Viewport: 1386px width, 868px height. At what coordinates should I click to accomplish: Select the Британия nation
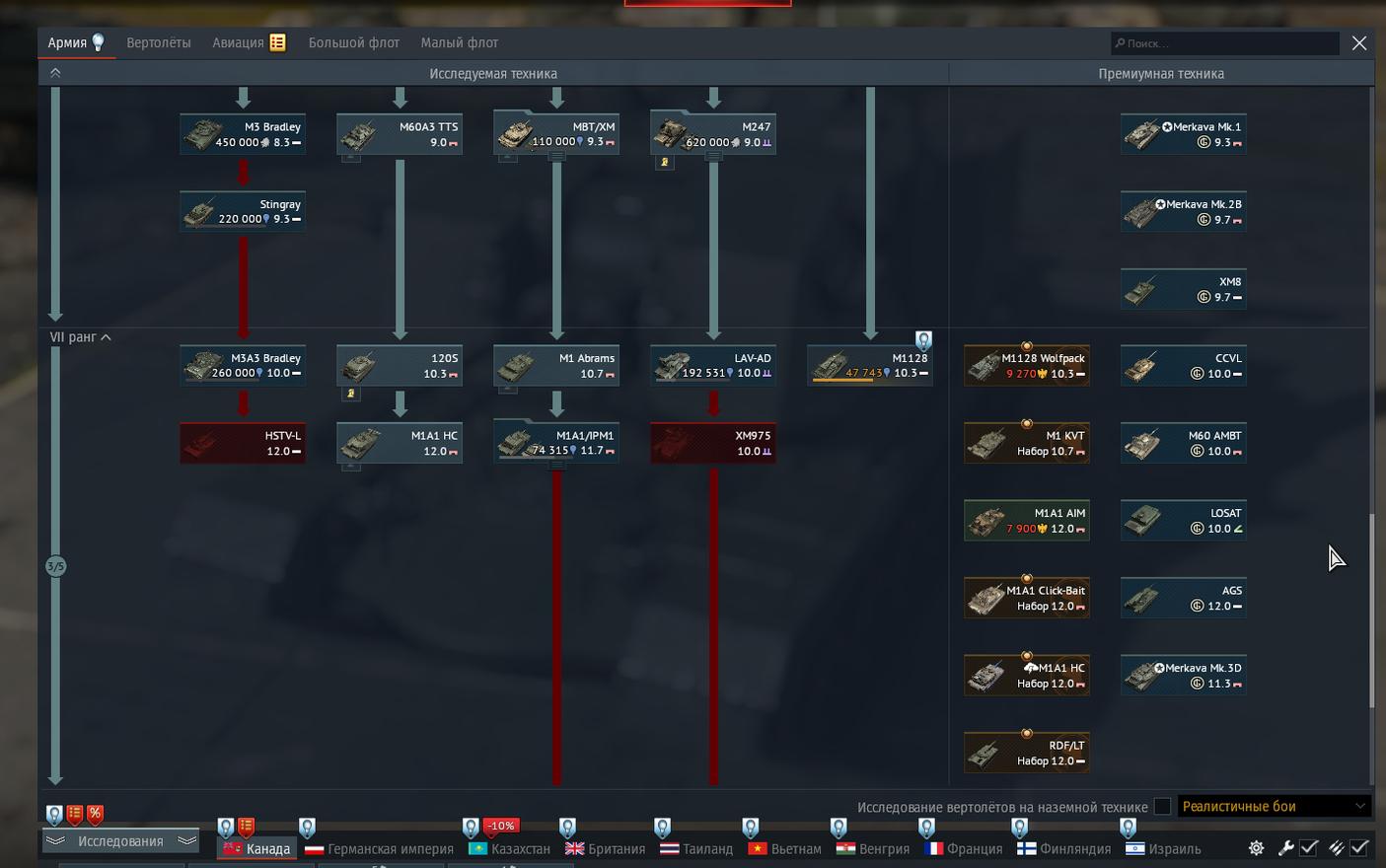click(605, 849)
